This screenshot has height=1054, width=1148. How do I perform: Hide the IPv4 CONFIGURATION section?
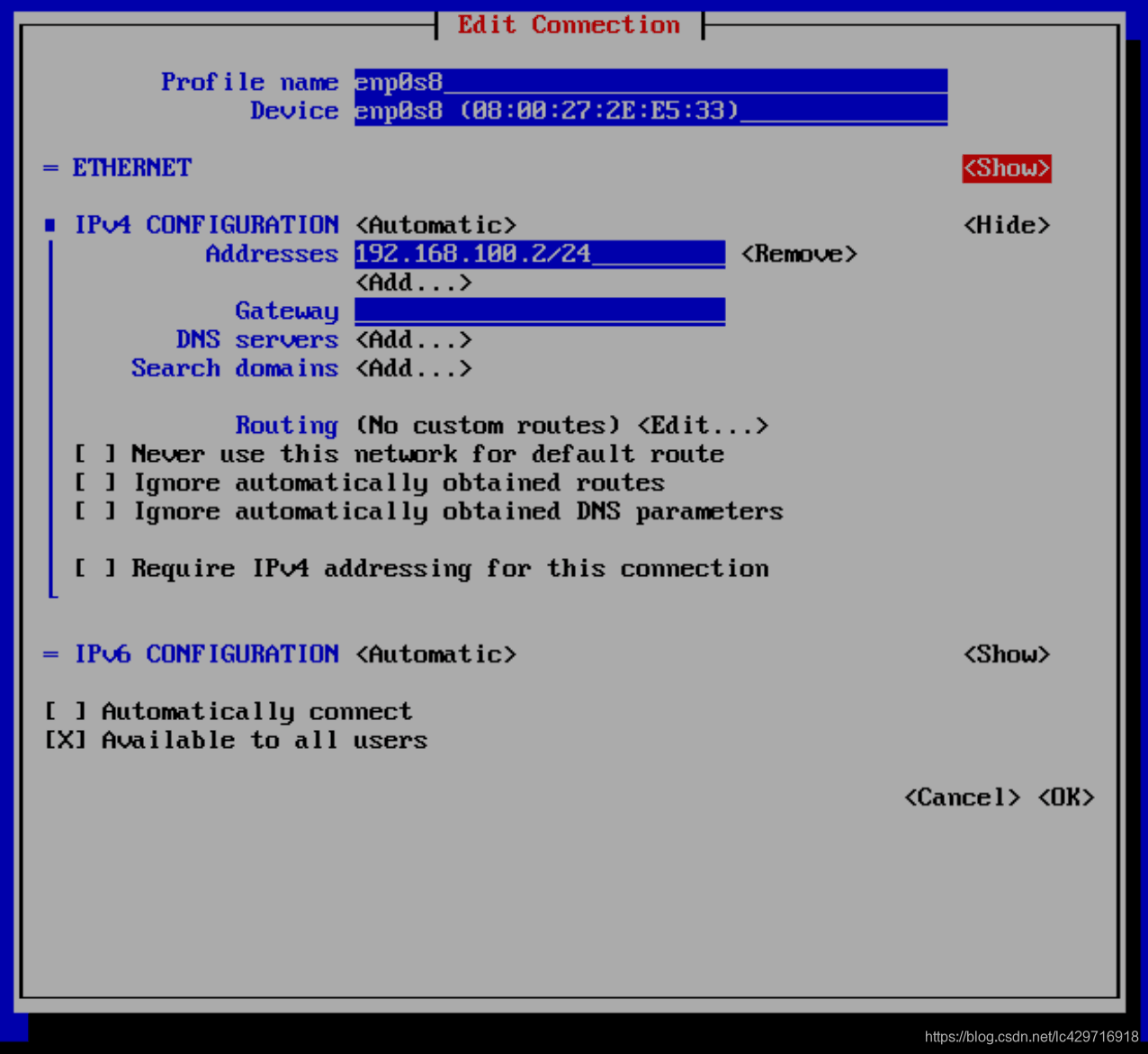(1007, 225)
